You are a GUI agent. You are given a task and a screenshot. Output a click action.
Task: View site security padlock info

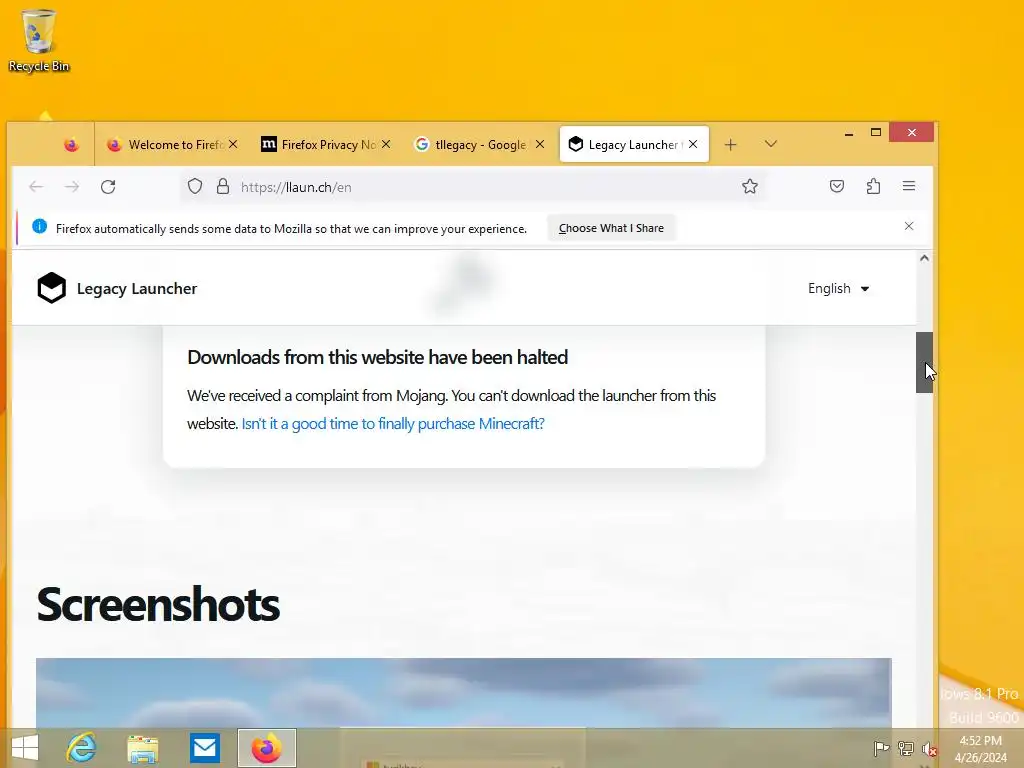pyautogui.click(x=223, y=187)
